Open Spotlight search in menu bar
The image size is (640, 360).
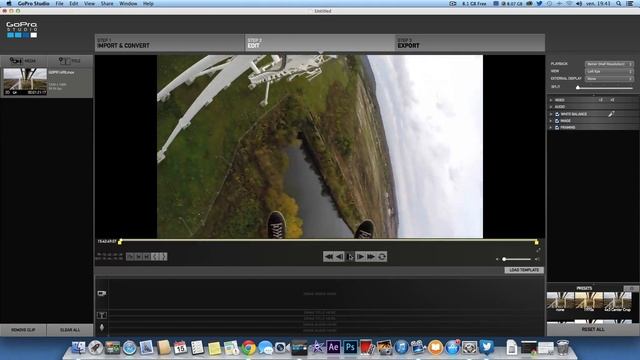pos(619,3)
